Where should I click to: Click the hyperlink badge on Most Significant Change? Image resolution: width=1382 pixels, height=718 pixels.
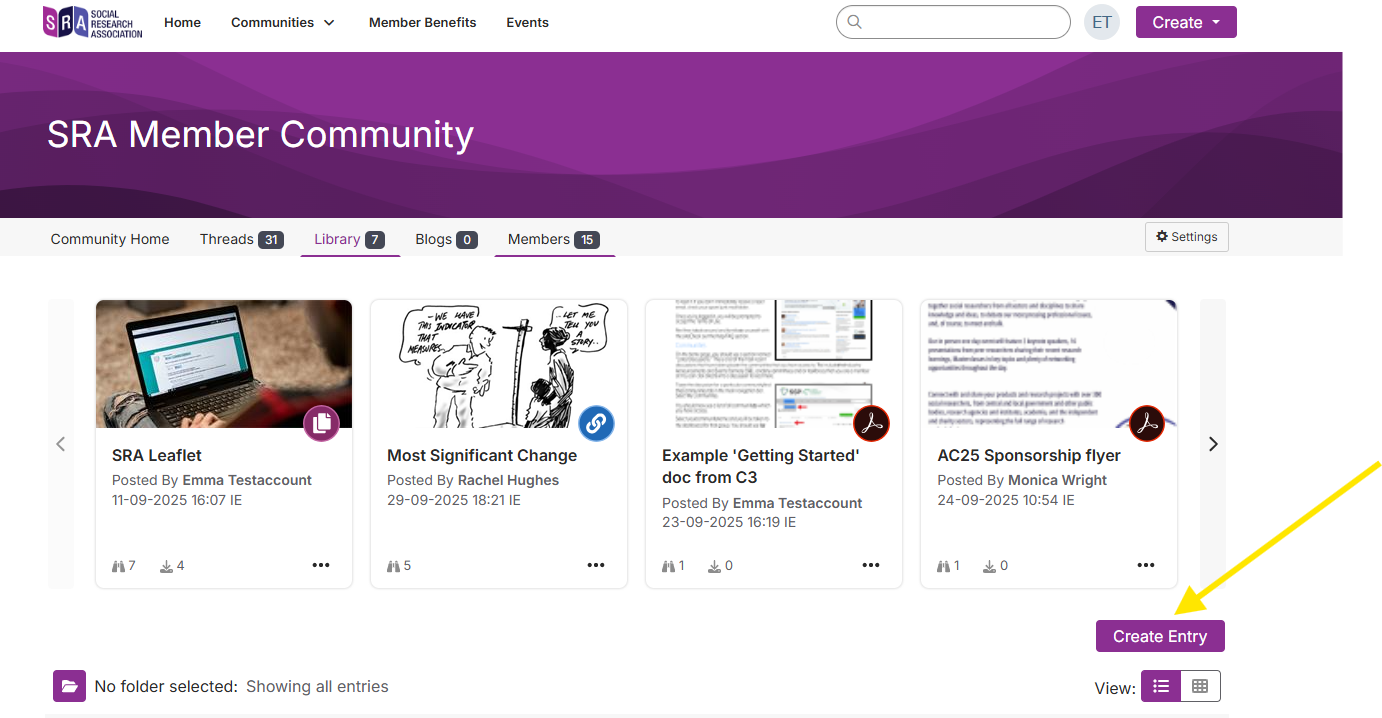click(x=597, y=423)
